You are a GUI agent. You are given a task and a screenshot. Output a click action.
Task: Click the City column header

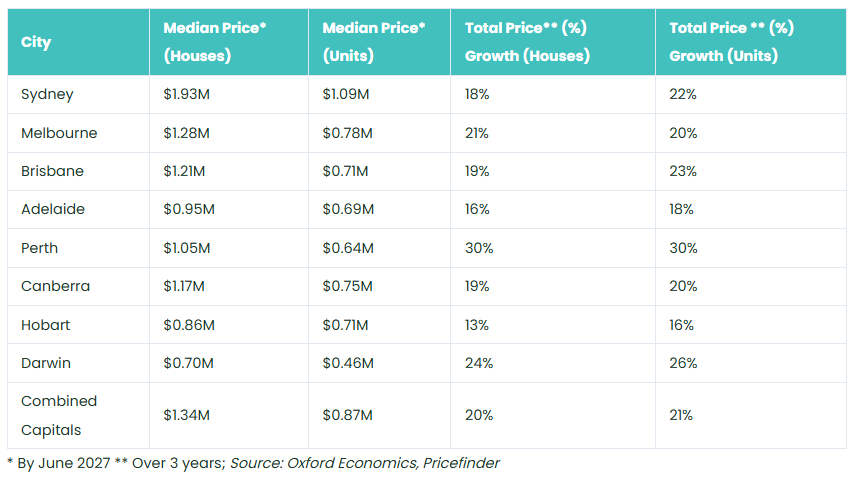(36, 42)
